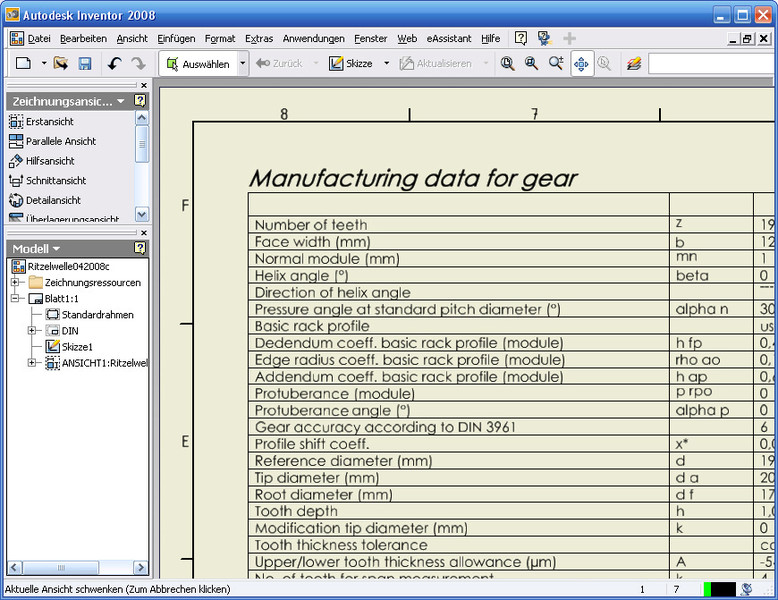Undo the last action with Undo arrow
This screenshot has width=778, height=600.
pos(114,63)
